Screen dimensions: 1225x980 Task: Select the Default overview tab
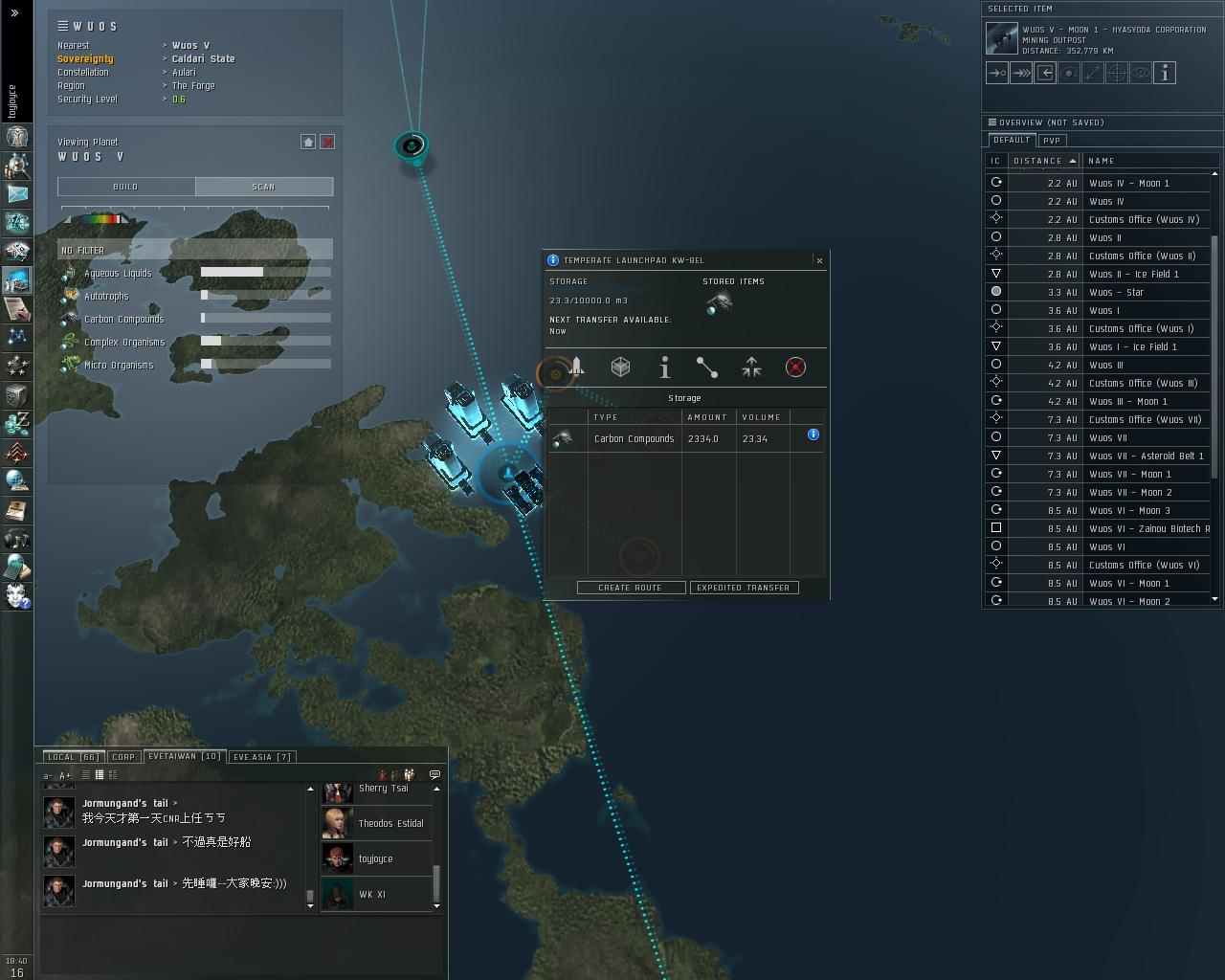(x=1012, y=140)
